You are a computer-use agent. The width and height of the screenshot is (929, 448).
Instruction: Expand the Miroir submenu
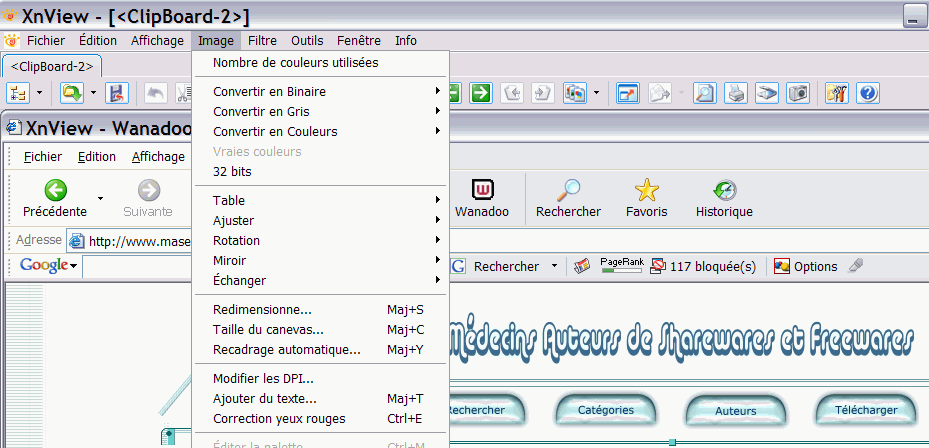pos(321,261)
